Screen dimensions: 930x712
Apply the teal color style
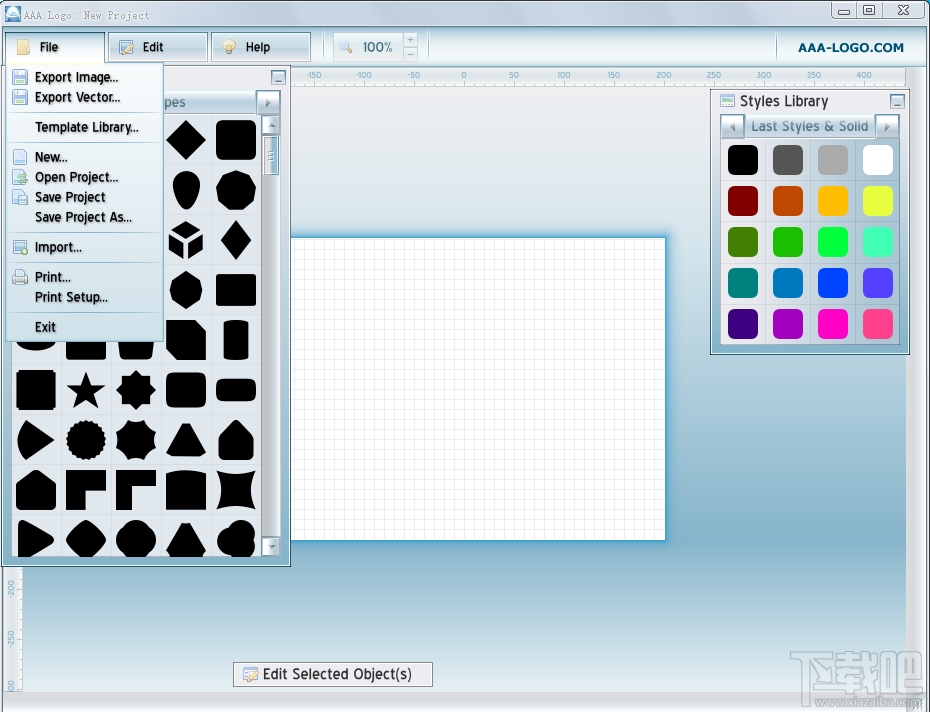(743, 282)
